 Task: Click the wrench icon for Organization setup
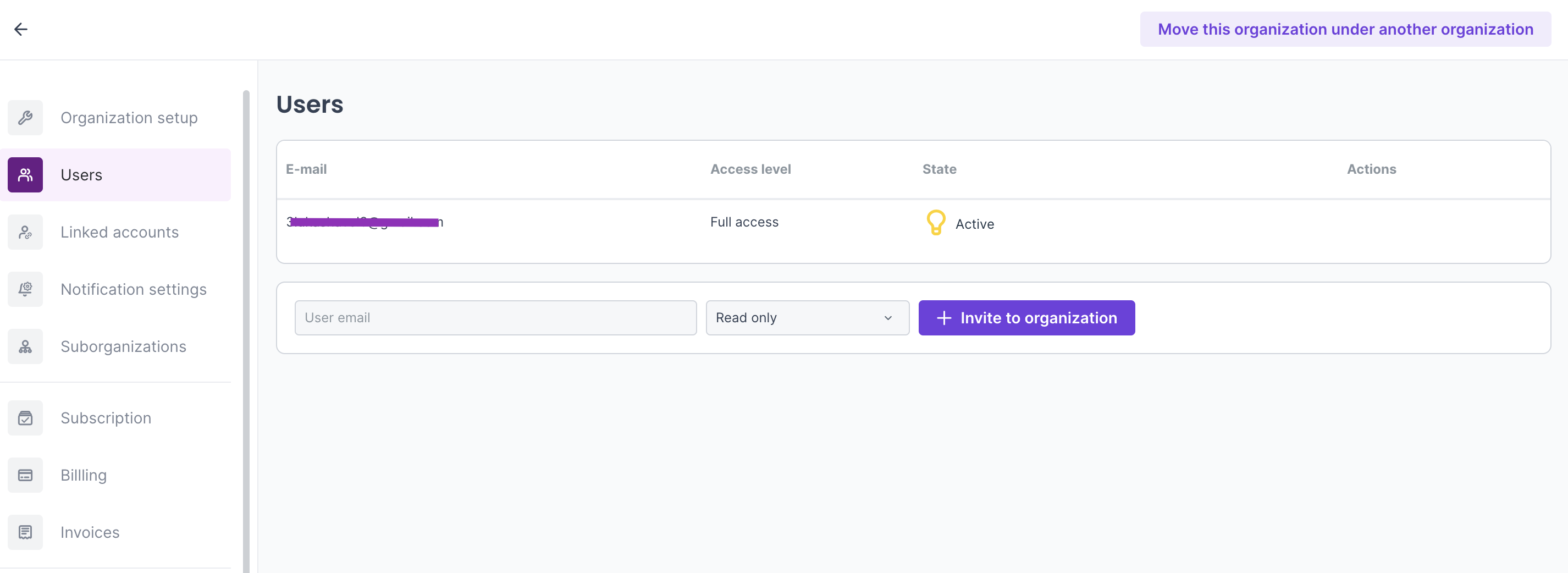pos(25,118)
